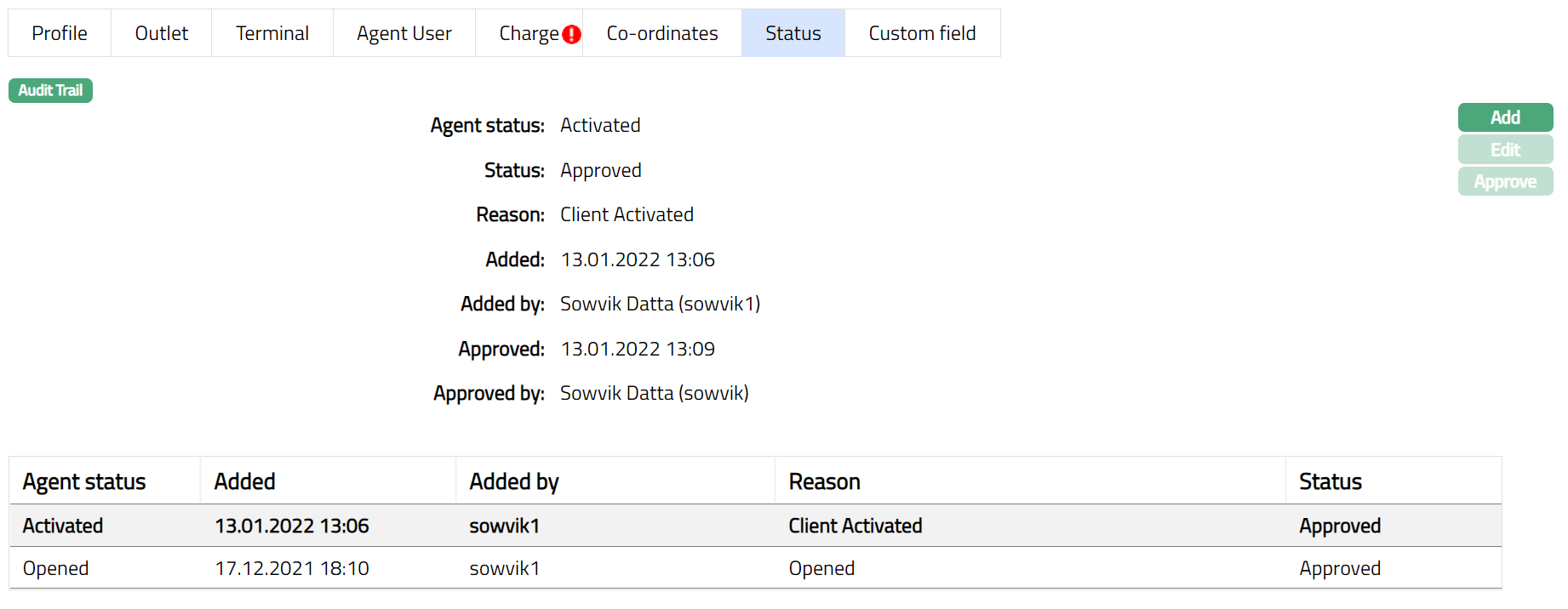1568x609 pixels.
Task: Select the Status tab
Action: [x=793, y=33]
